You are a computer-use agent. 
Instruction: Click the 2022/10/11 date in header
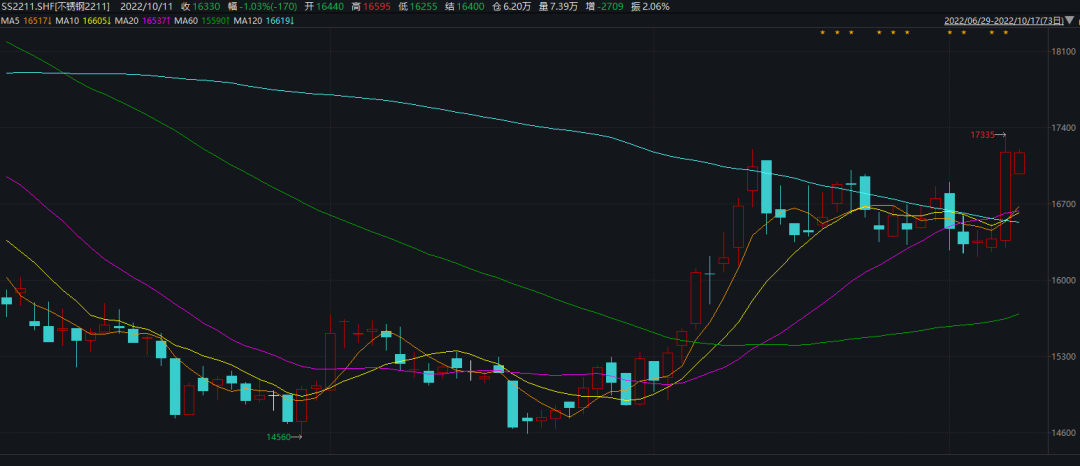(146, 6)
